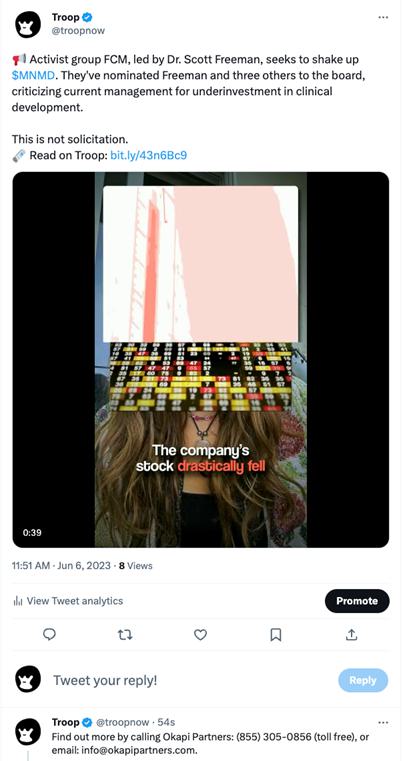Click the blue Reply button
The height and width of the screenshot is (761, 403).
pyautogui.click(x=363, y=680)
